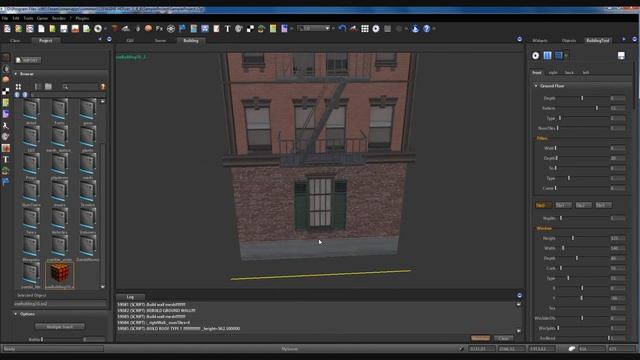640x360 pixels.
Task: Open the Game menu
Action: (x=42, y=18)
